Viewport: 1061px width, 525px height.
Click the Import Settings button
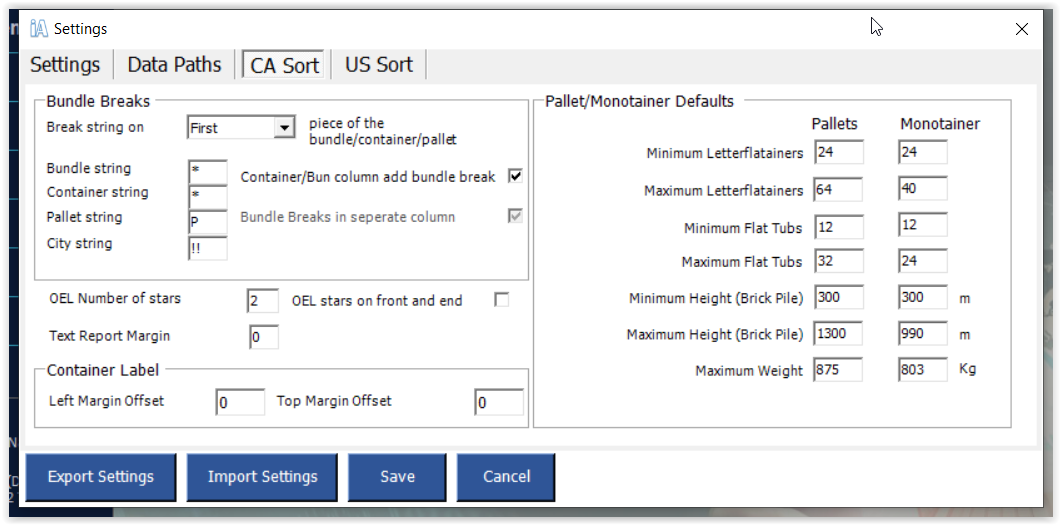tap(263, 477)
